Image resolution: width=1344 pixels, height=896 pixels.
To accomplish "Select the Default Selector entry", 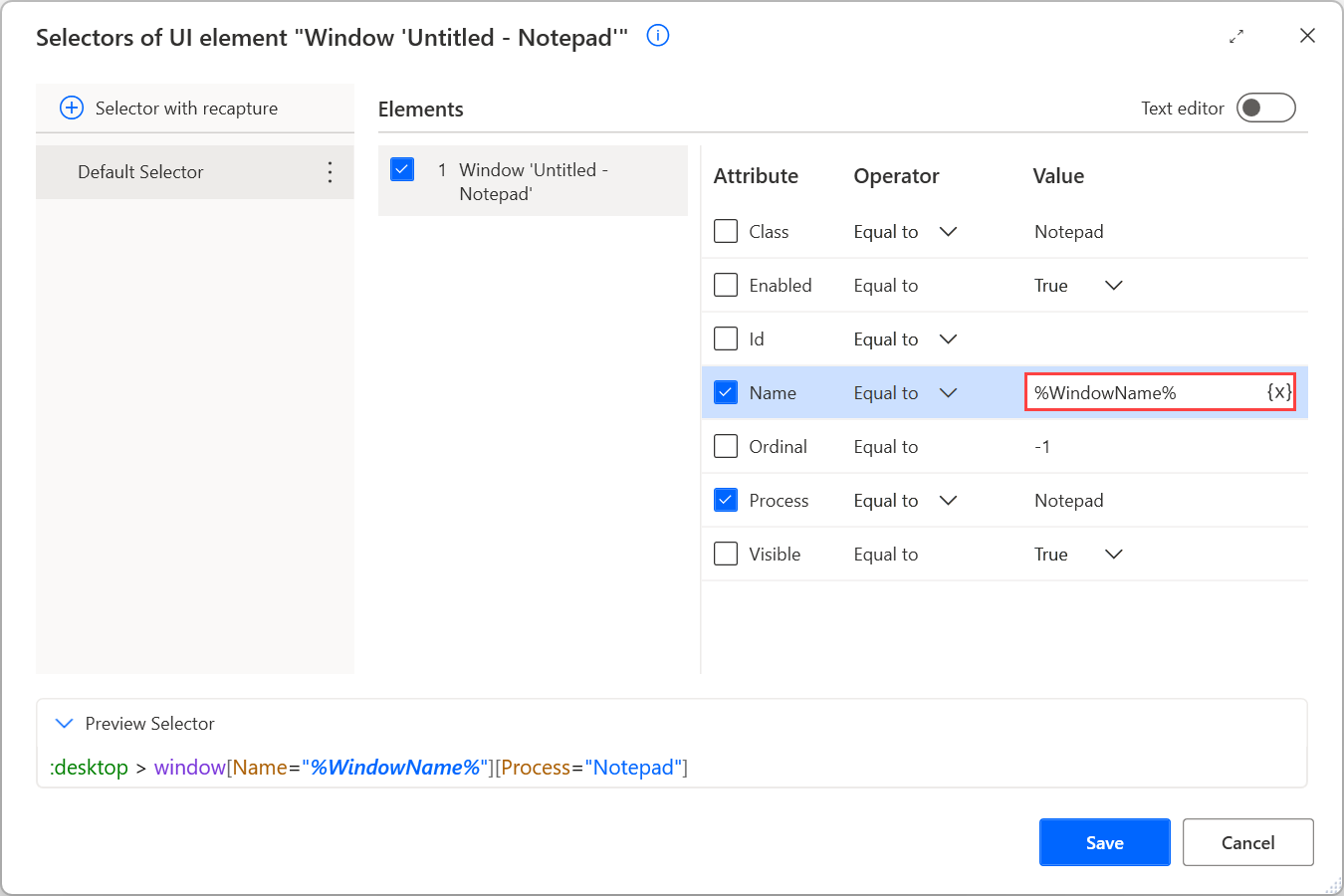I will pos(159,171).
